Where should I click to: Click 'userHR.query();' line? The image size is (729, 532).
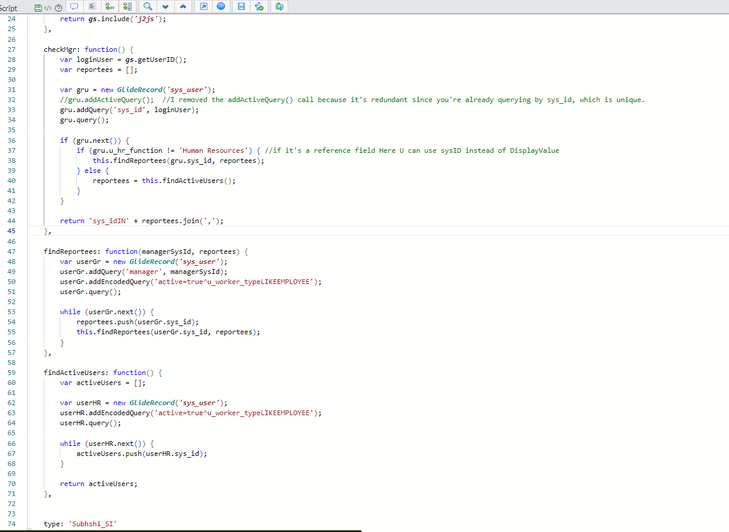click(x=91, y=423)
